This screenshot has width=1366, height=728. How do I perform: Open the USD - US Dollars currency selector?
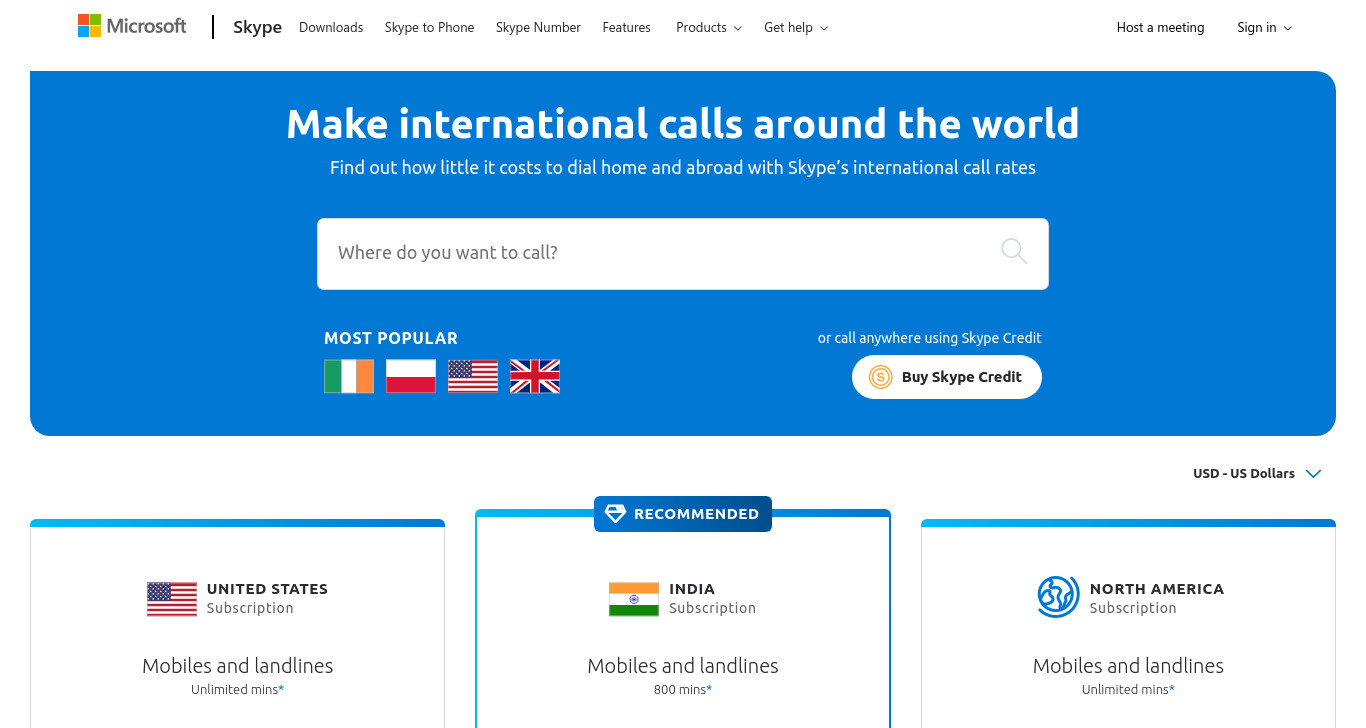click(x=1257, y=473)
